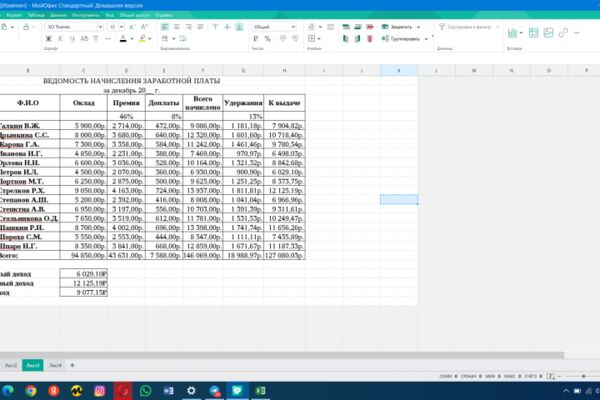Image resolution: width=600 pixels, height=400 pixels.
Task: Click the 'Закрепить' button
Action: (x=397, y=27)
